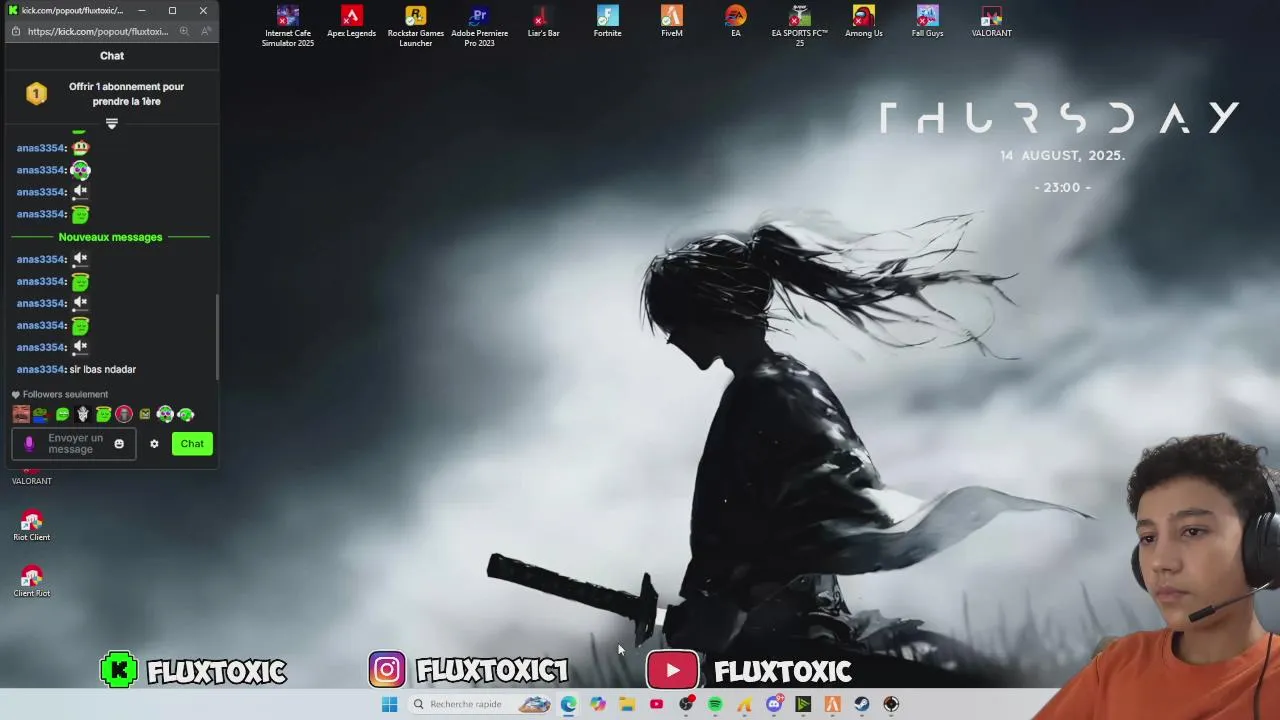Click the purple microphone icon in message box
The height and width of the screenshot is (720, 1280).
coord(29,444)
